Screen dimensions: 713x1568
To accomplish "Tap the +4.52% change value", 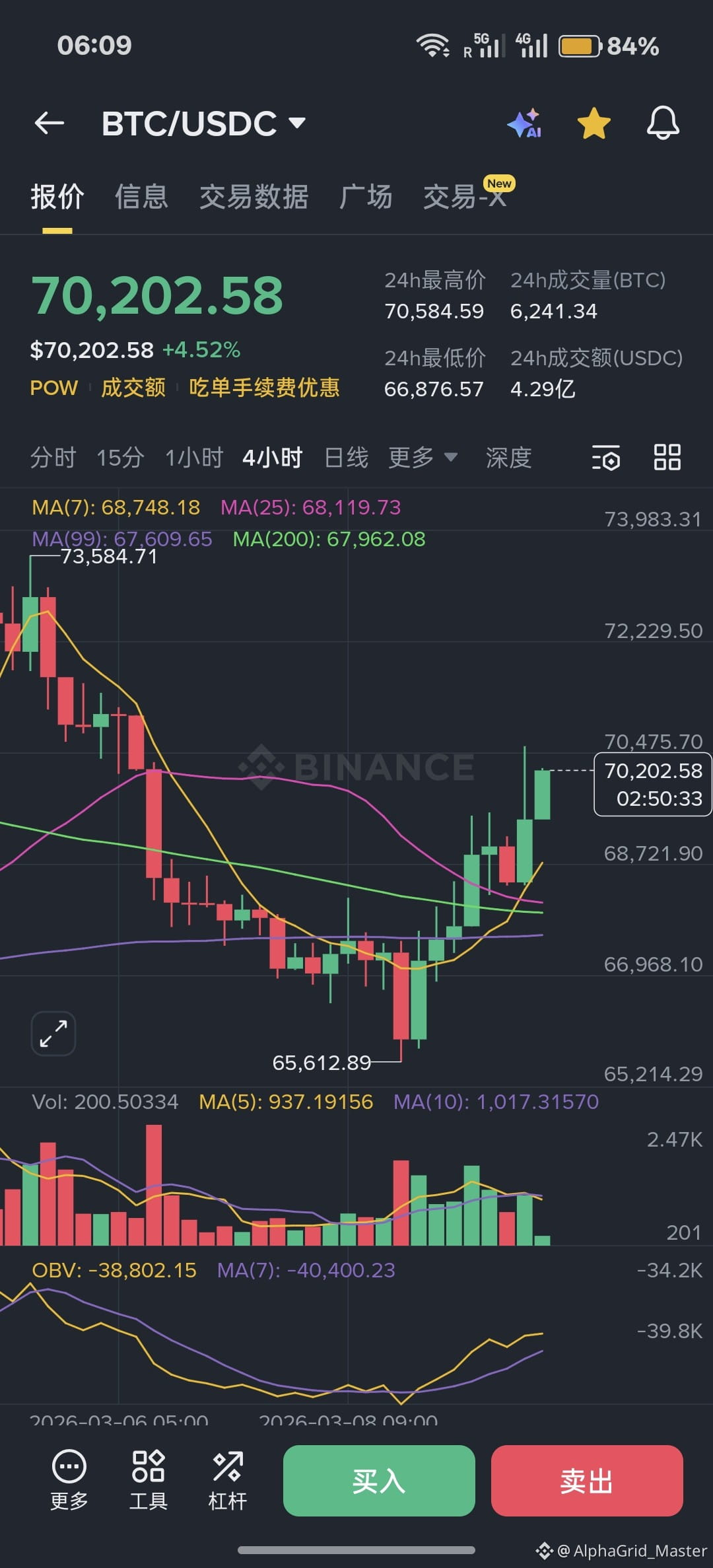I will pyautogui.click(x=201, y=349).
